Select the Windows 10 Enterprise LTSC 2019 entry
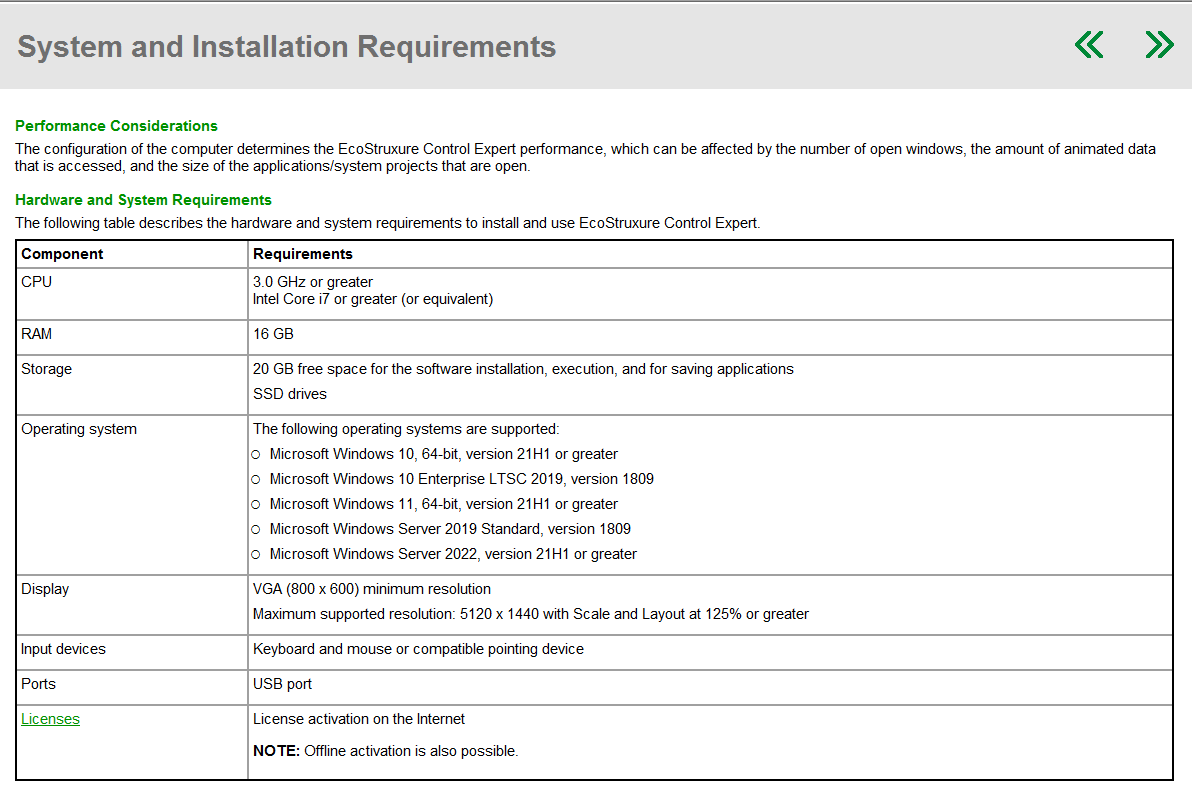 (x=461, y=480)
